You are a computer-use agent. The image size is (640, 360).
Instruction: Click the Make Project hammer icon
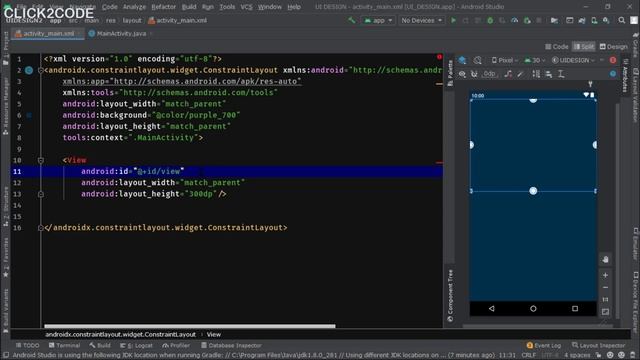tap(351, 20)
